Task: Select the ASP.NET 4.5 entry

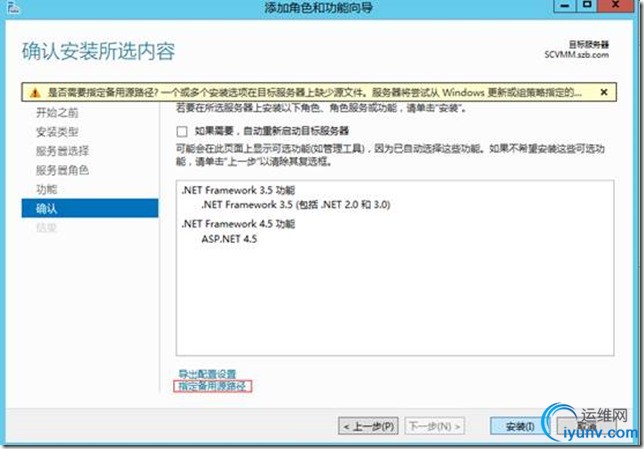Action: coord(229,239)
